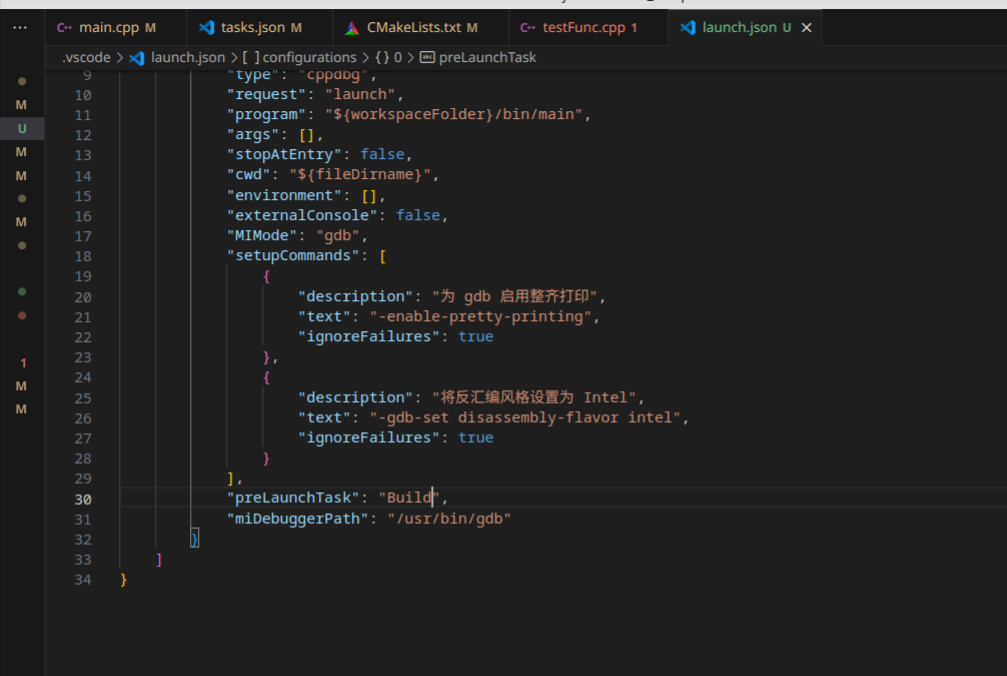Click the curly braces icon before breadcrumb 0

[382, 58]
